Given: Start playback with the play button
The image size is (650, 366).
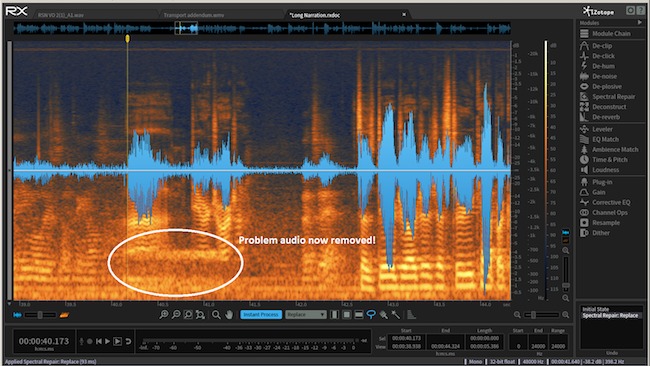Looking at the screenshot, I should tap(107, 341).
